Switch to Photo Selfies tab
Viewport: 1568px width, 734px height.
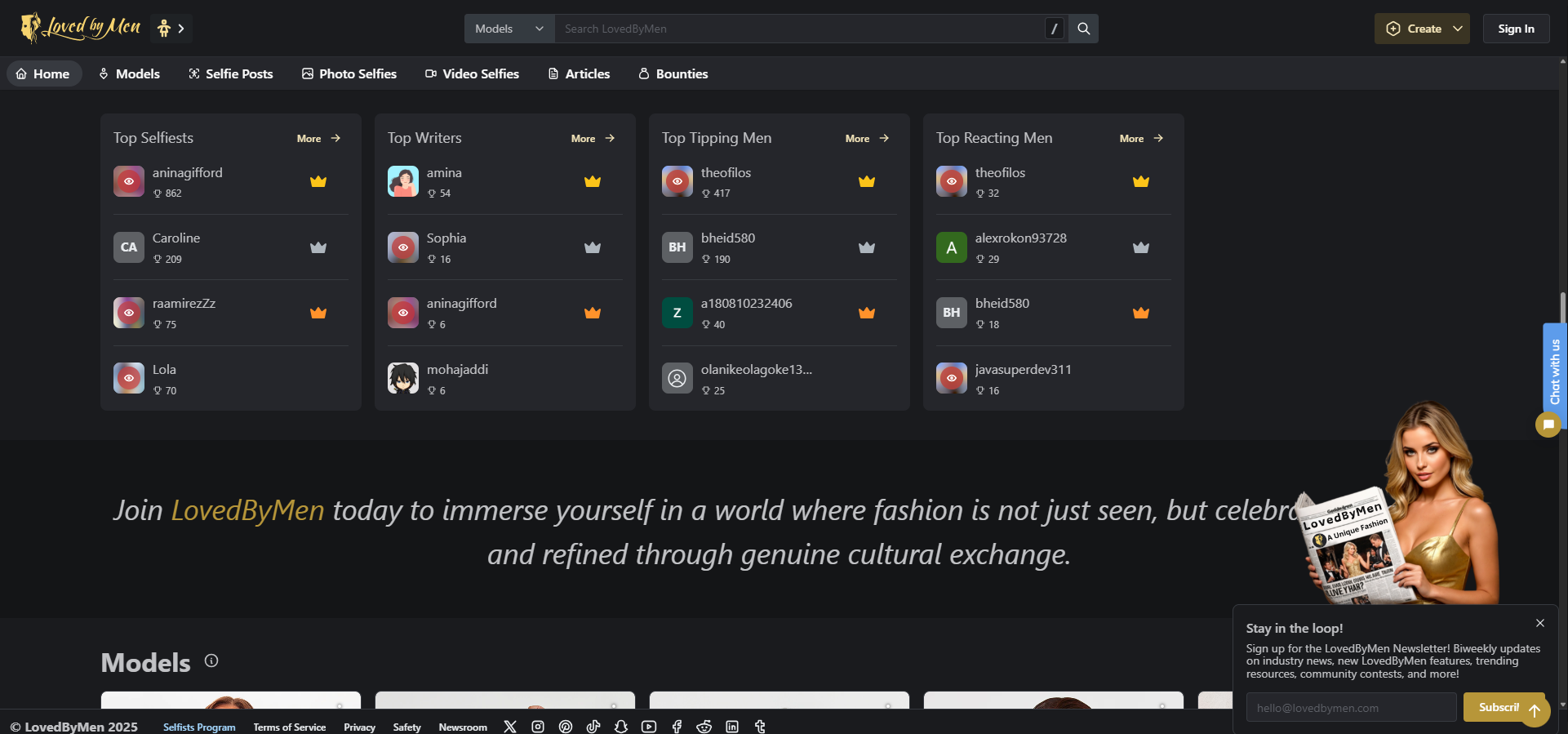click(349, 73)
